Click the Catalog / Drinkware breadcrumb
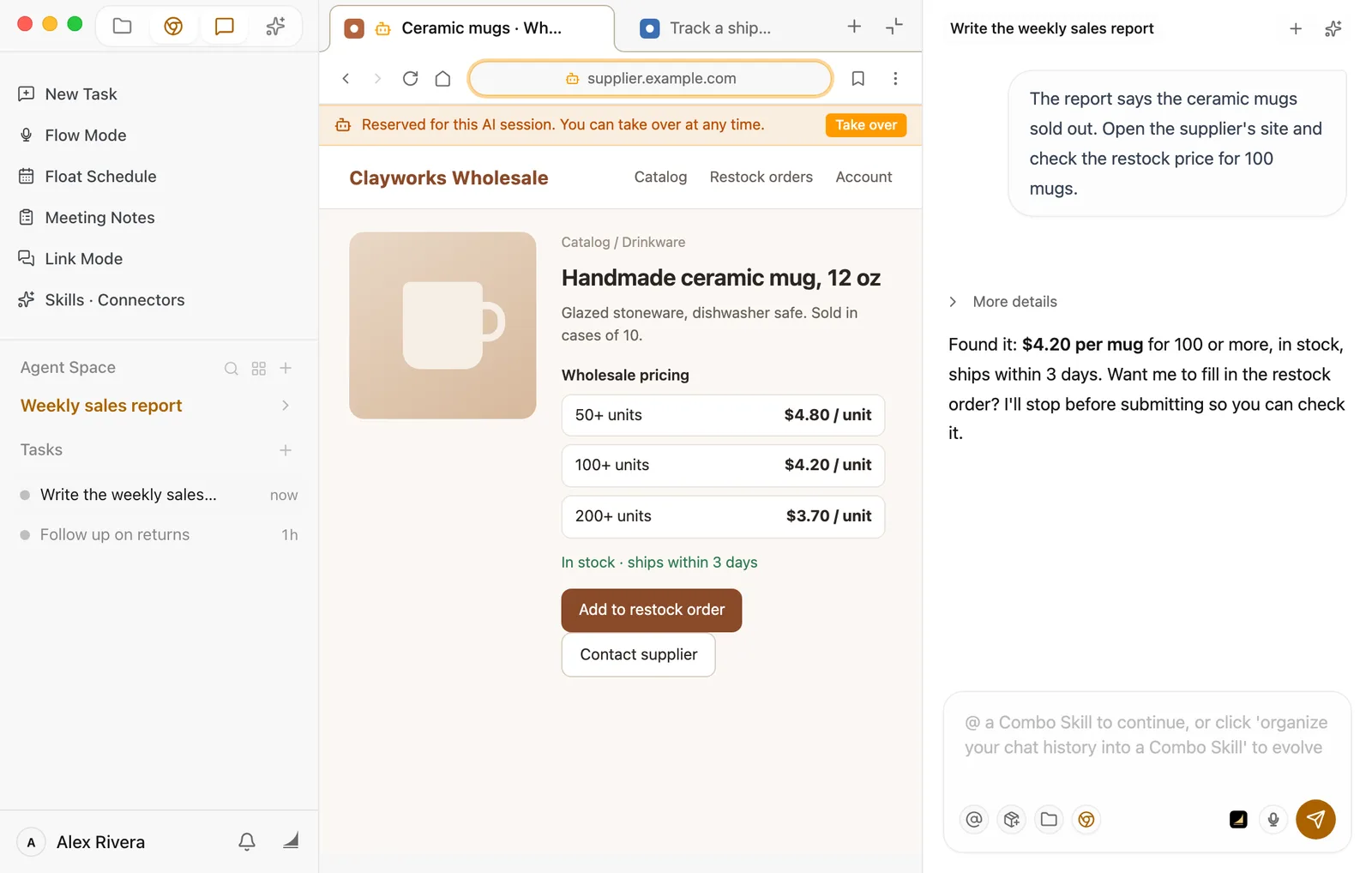 (x=623, y=243)
